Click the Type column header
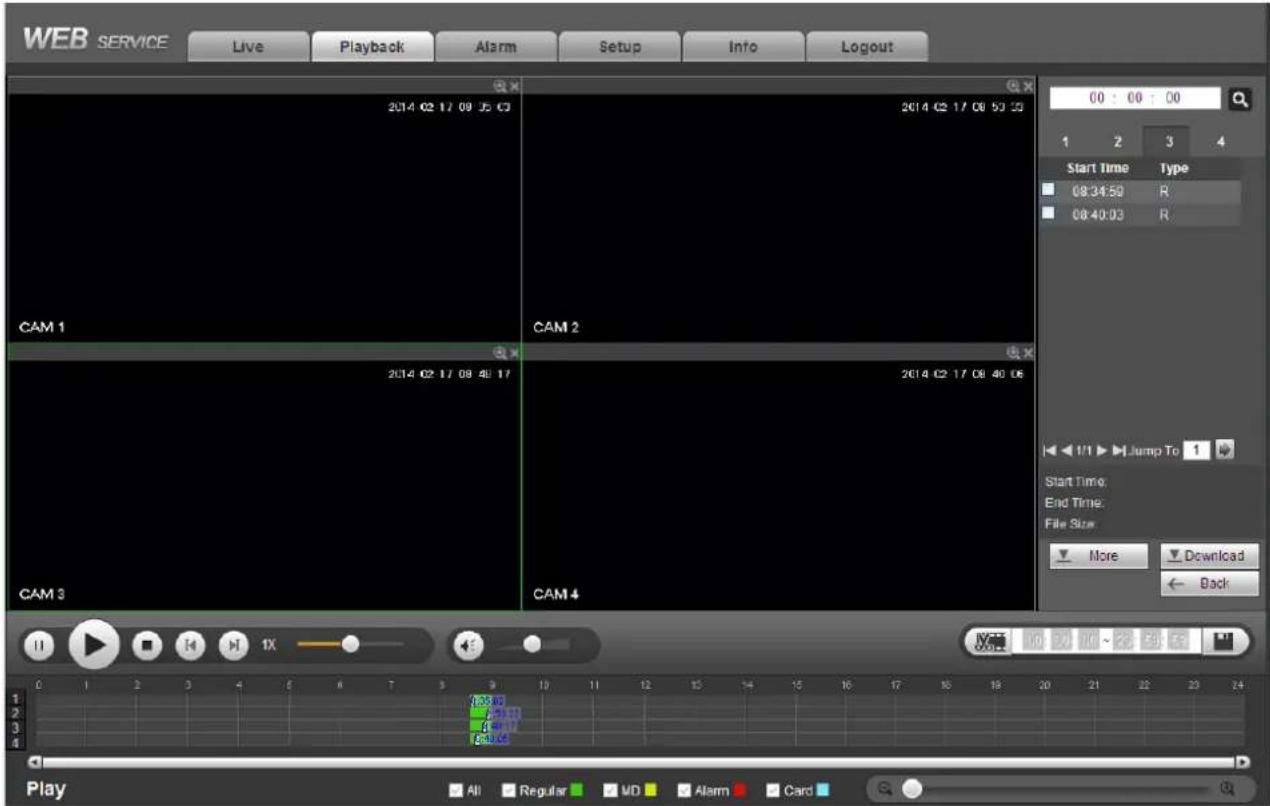1270x806 pixels. click(x=1173, y=168)
